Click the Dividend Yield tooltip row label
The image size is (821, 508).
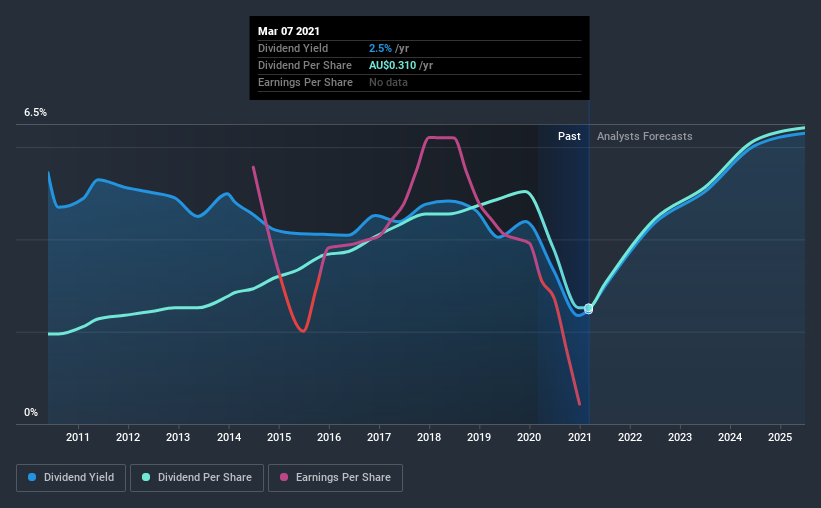coord(293,48)
